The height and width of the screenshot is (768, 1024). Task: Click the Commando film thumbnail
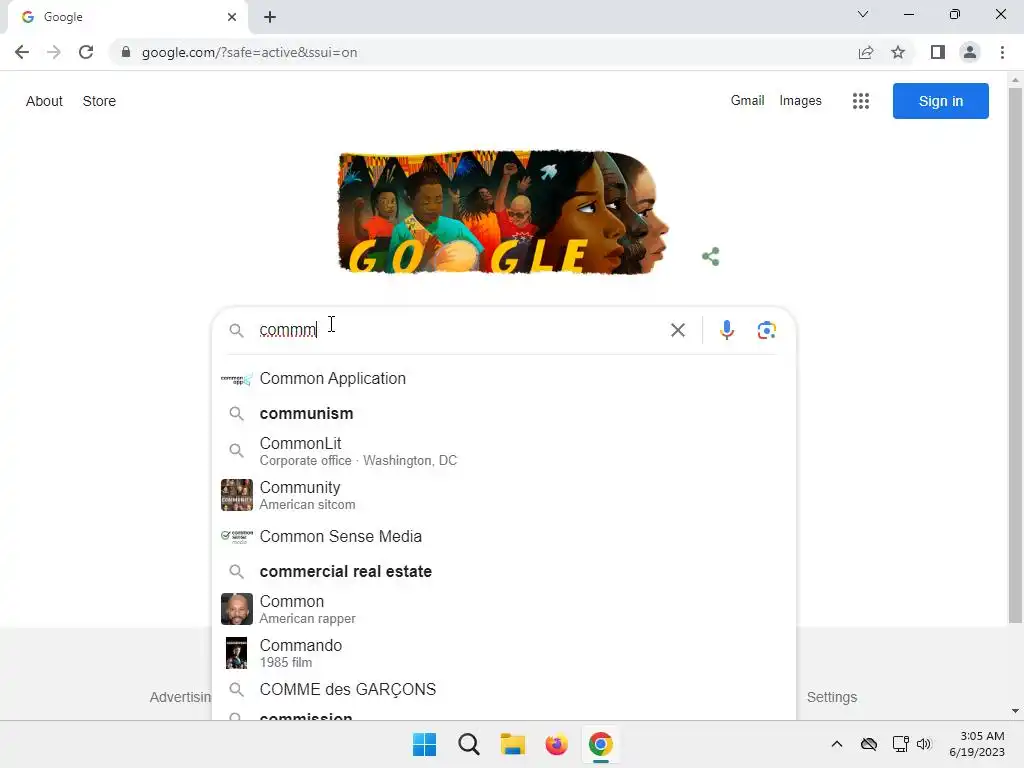click(x=236, y=653)
